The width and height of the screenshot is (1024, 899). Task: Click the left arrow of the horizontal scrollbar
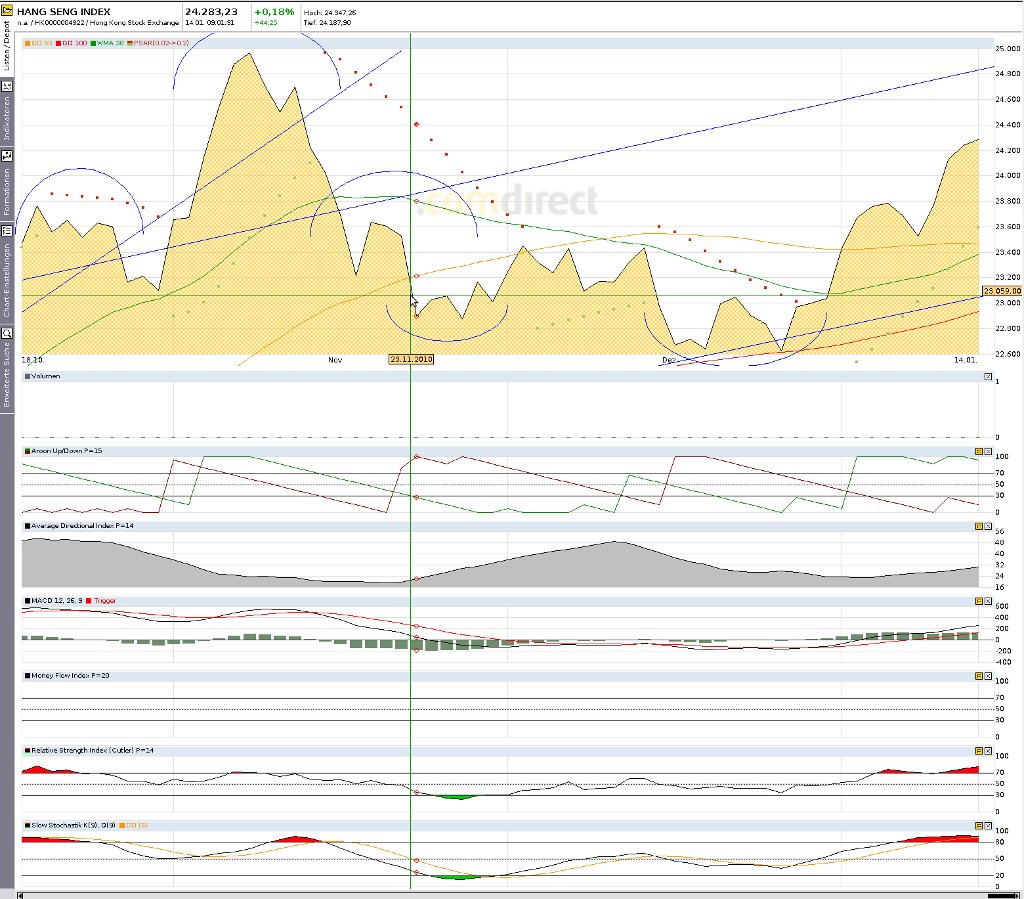coord(21,894)
